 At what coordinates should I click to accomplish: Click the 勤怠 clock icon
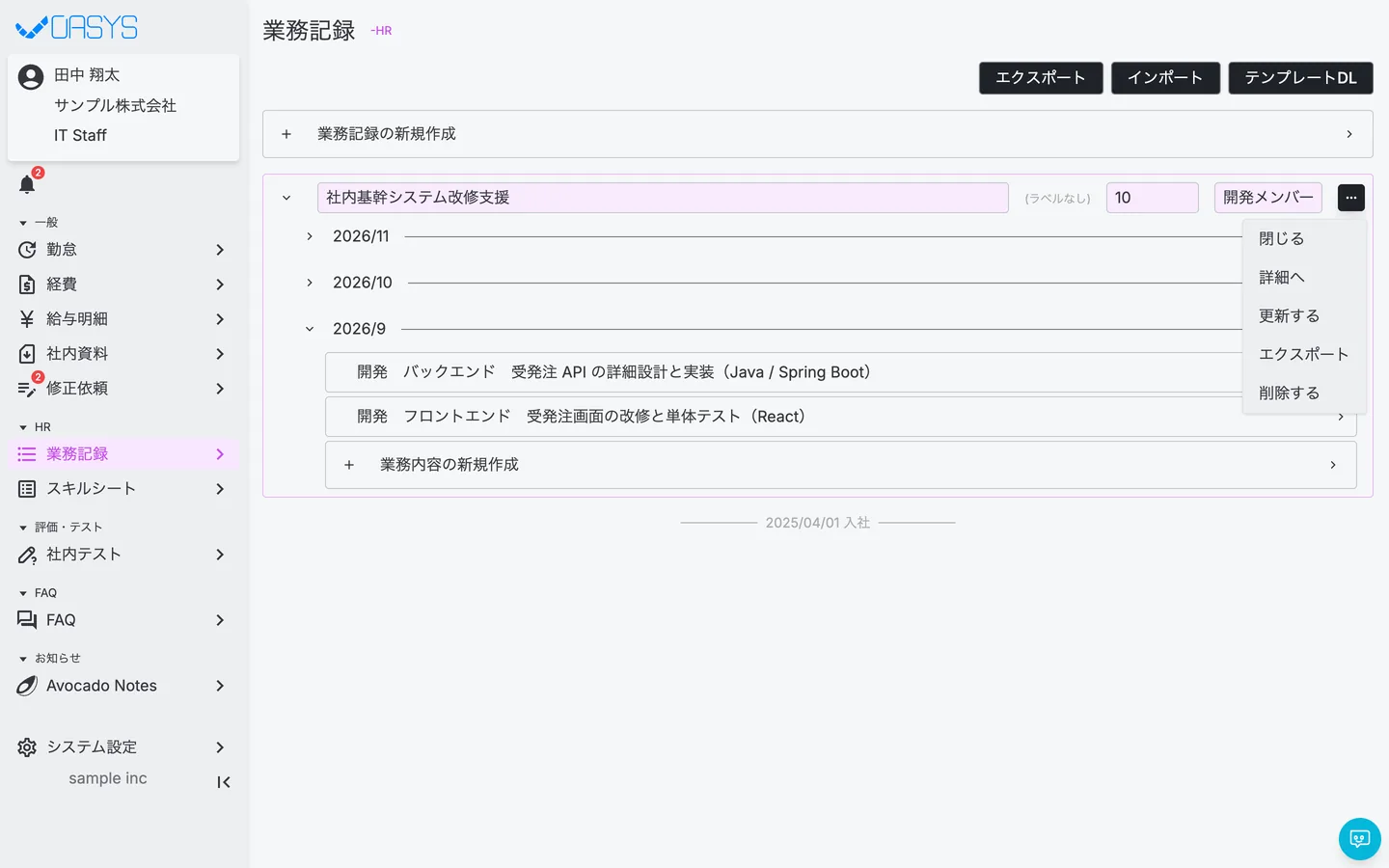click(27, 250)
